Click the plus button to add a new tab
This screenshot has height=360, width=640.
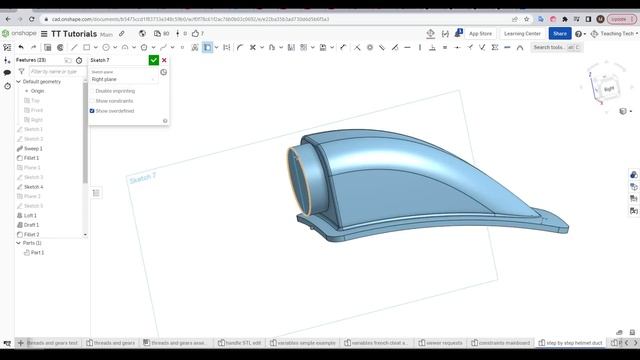point(20,343)
